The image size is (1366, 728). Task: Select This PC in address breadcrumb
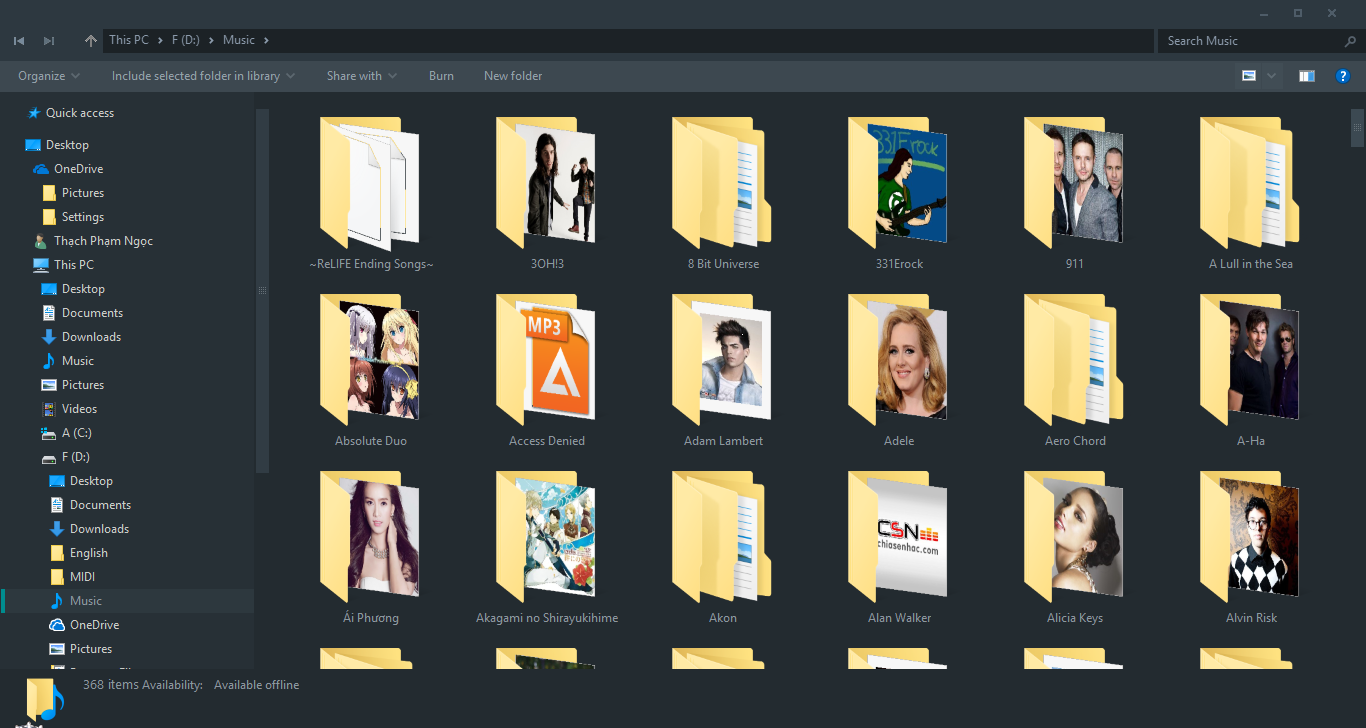pos(129,40)
